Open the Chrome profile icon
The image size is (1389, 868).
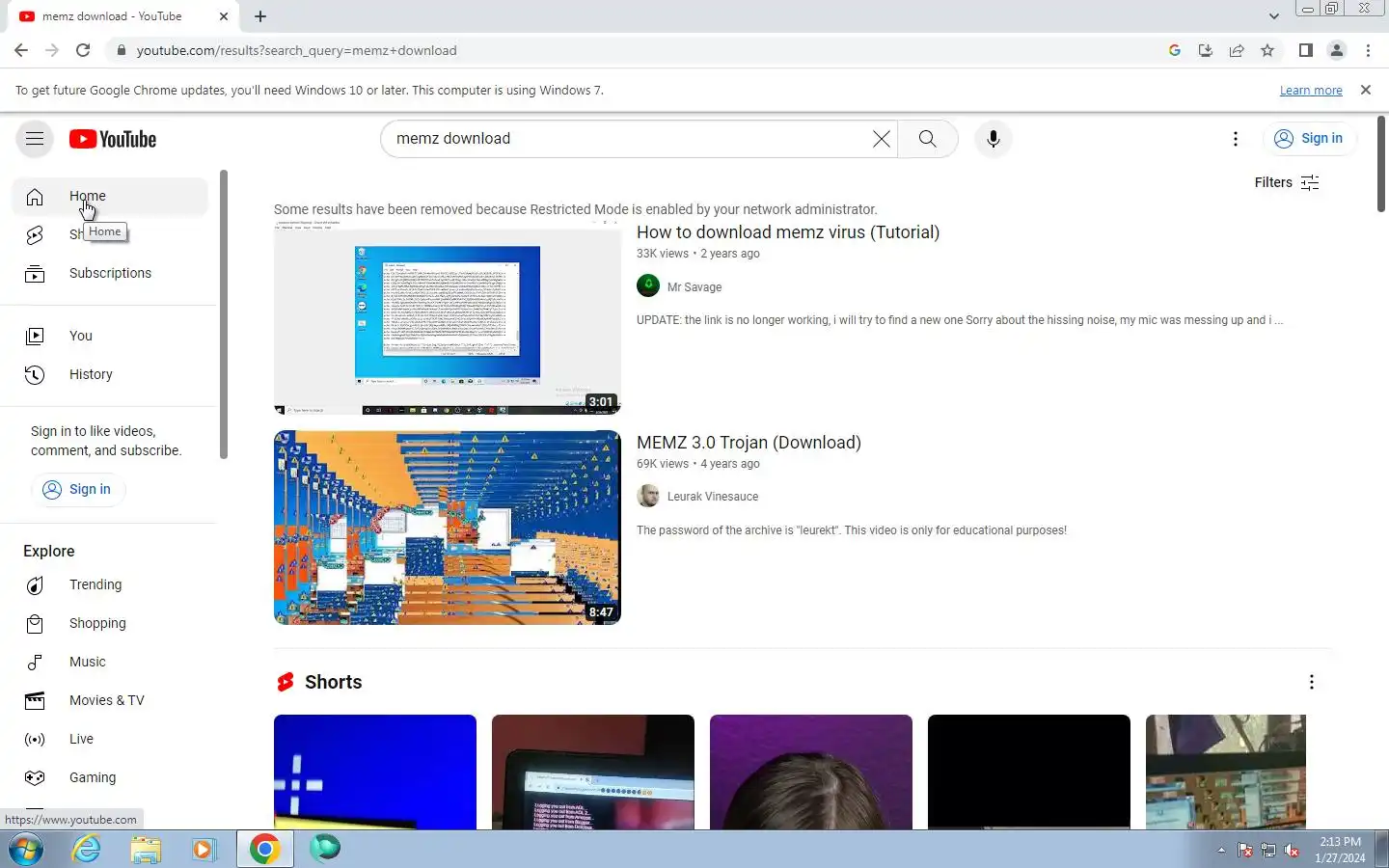coord(1336,50)
